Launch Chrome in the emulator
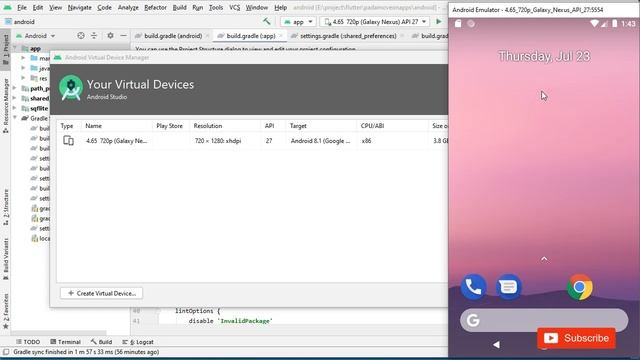The height and width of the screenshot is (360, 640). tap(580, 287)
